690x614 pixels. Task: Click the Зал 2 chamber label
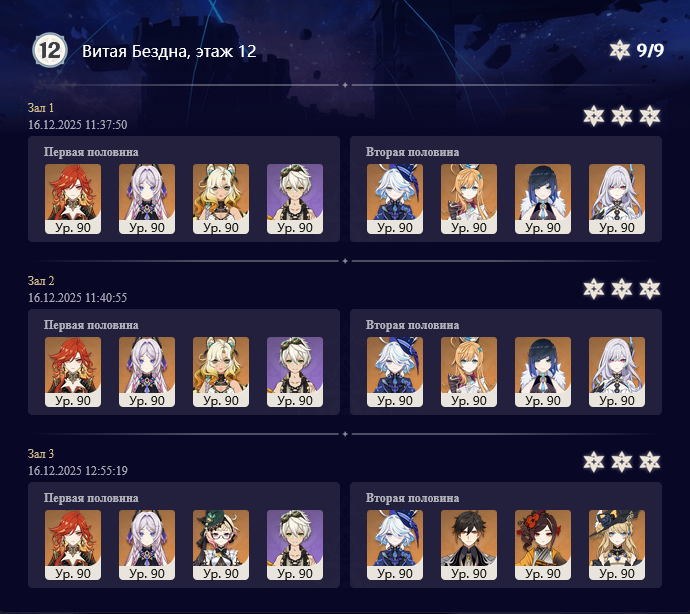[x=41, y=280]
